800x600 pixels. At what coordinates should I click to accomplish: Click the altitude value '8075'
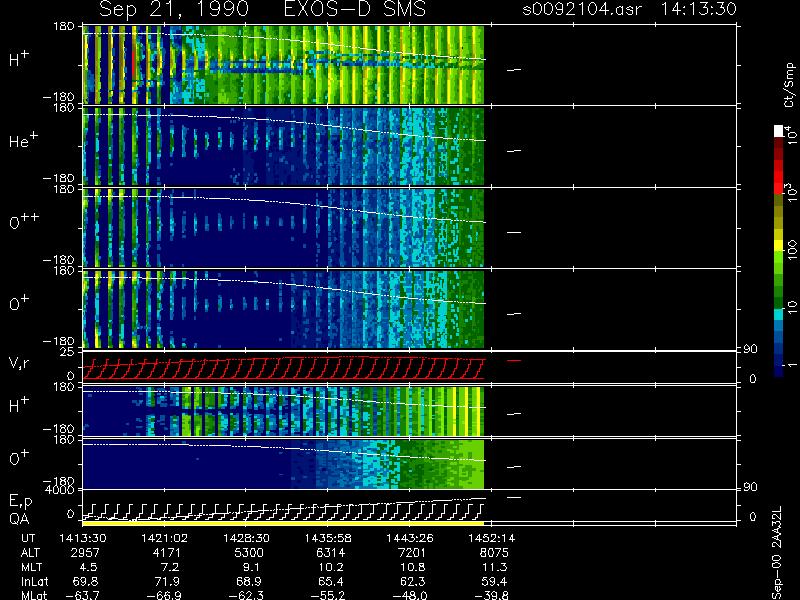click(494, 553)
